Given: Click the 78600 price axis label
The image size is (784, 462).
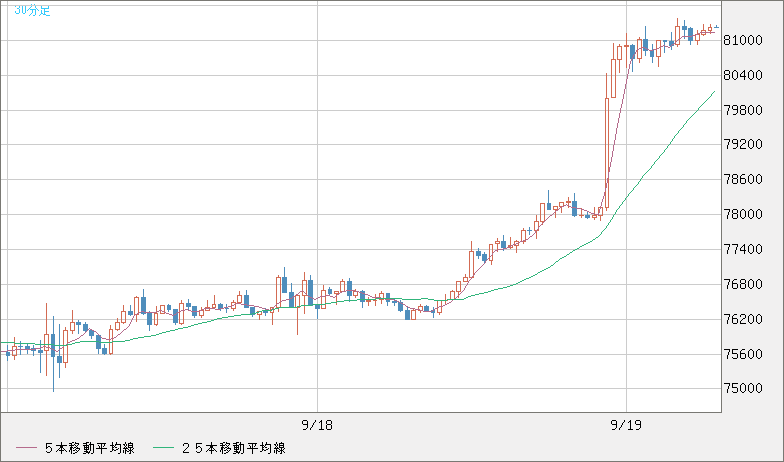Looking at the screenshot, I should coord(743,180).
